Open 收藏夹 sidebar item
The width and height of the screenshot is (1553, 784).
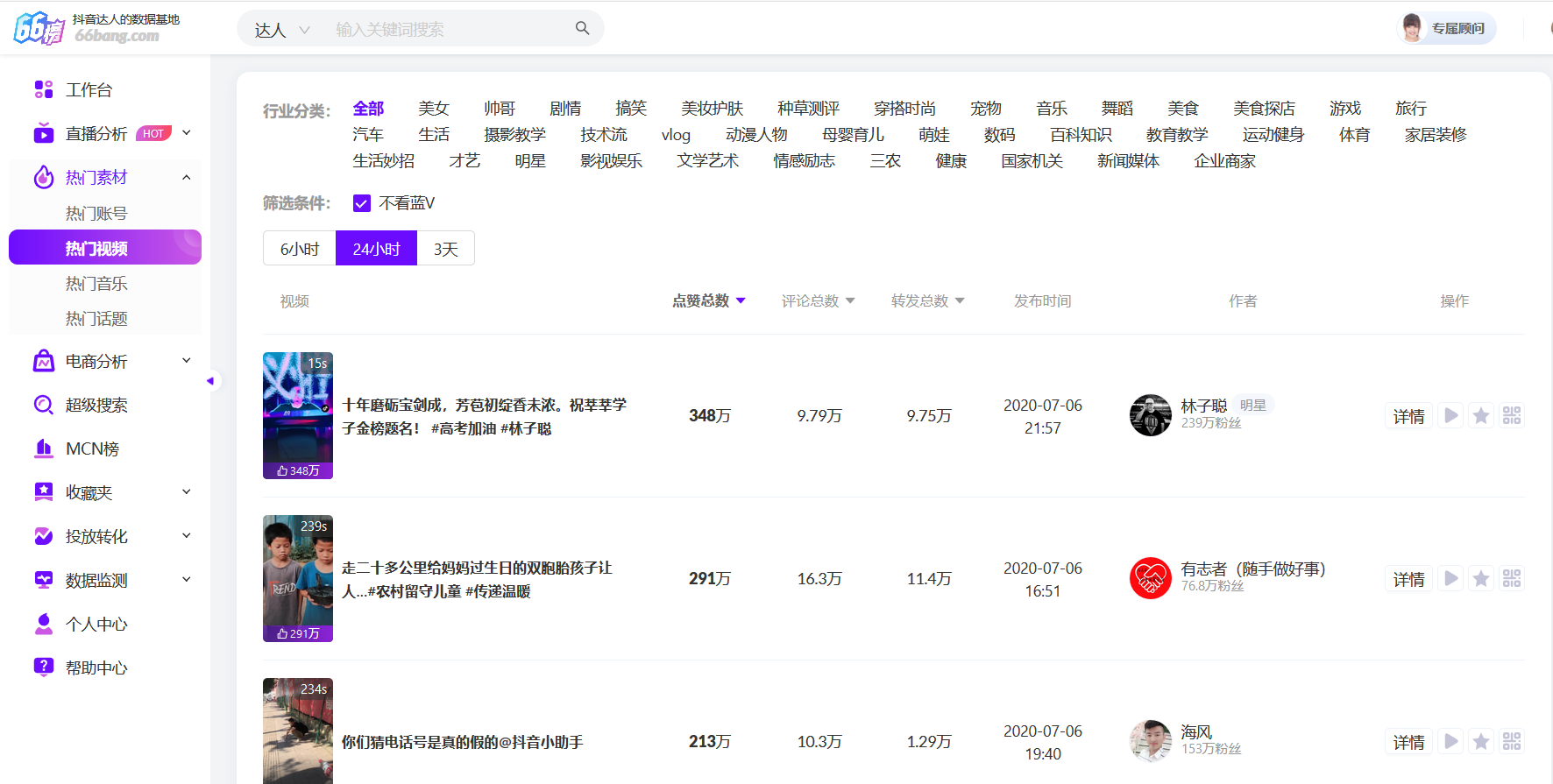[x=89, y=492]
